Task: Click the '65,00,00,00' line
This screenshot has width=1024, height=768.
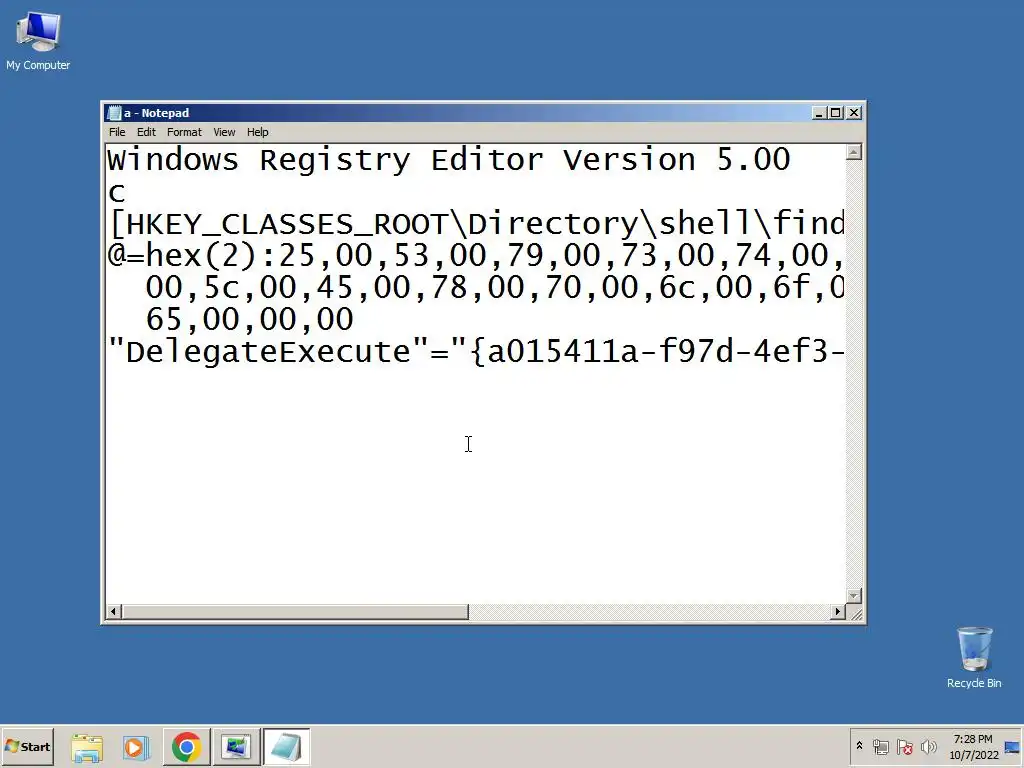Action: pyautogui.click(x=249, y=319)
